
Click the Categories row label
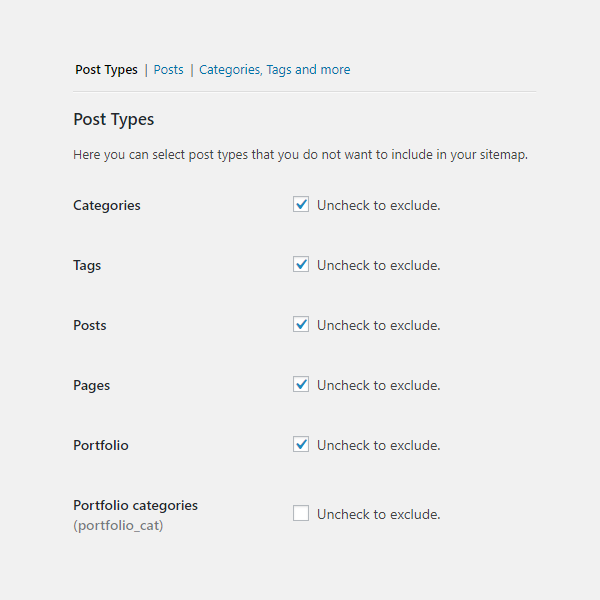[x=107, y=205]
